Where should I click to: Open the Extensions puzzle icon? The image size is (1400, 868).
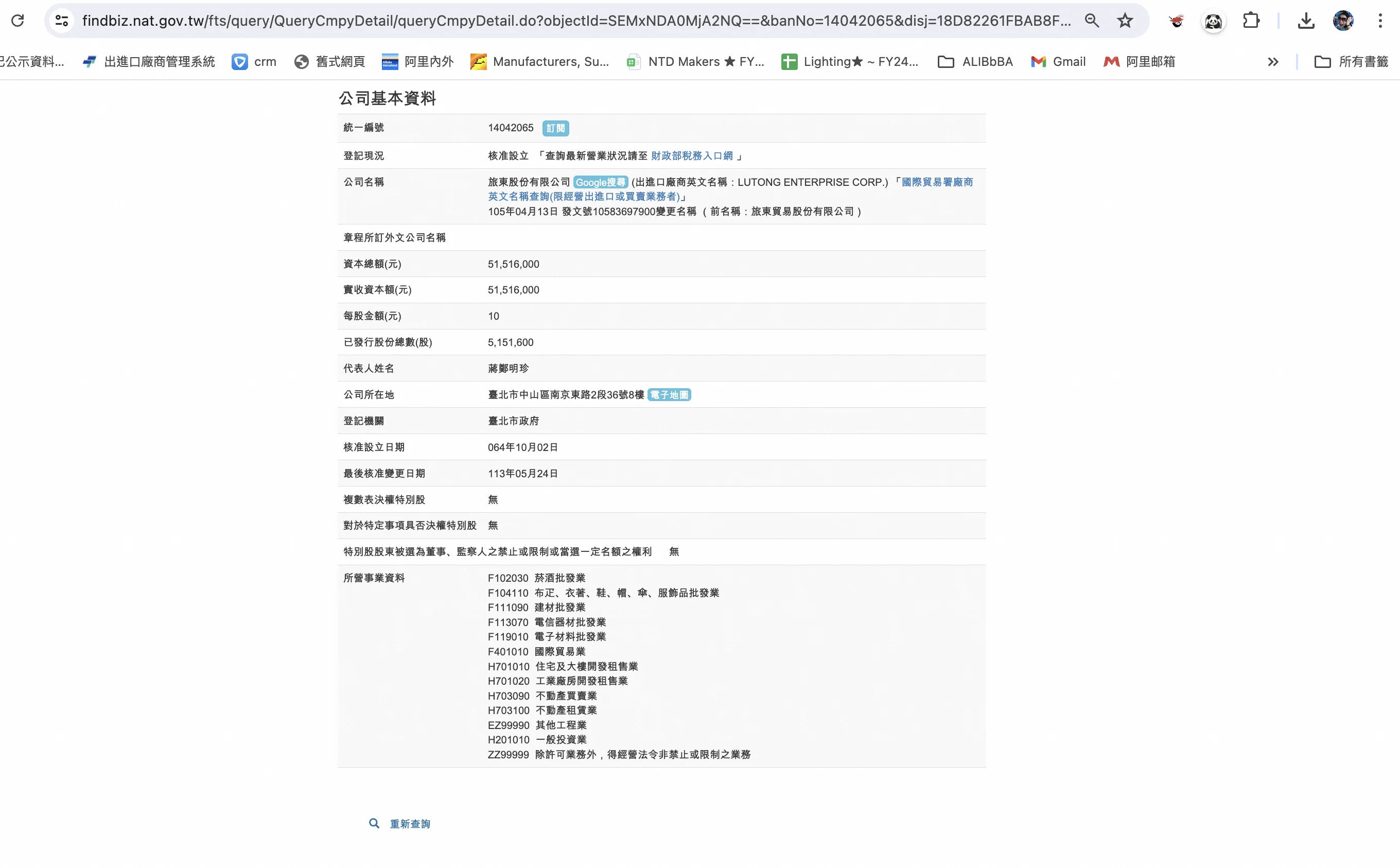coord(1251,21)
